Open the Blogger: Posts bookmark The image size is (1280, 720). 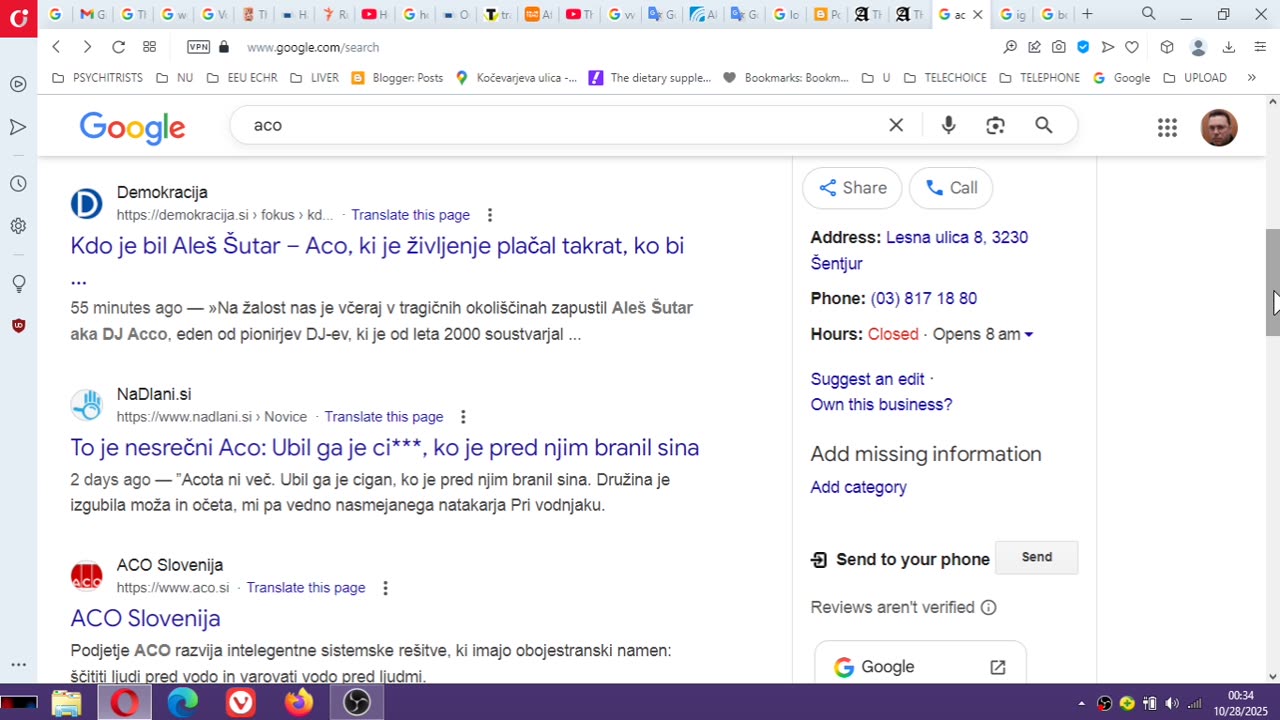click(x=397, y=78)
